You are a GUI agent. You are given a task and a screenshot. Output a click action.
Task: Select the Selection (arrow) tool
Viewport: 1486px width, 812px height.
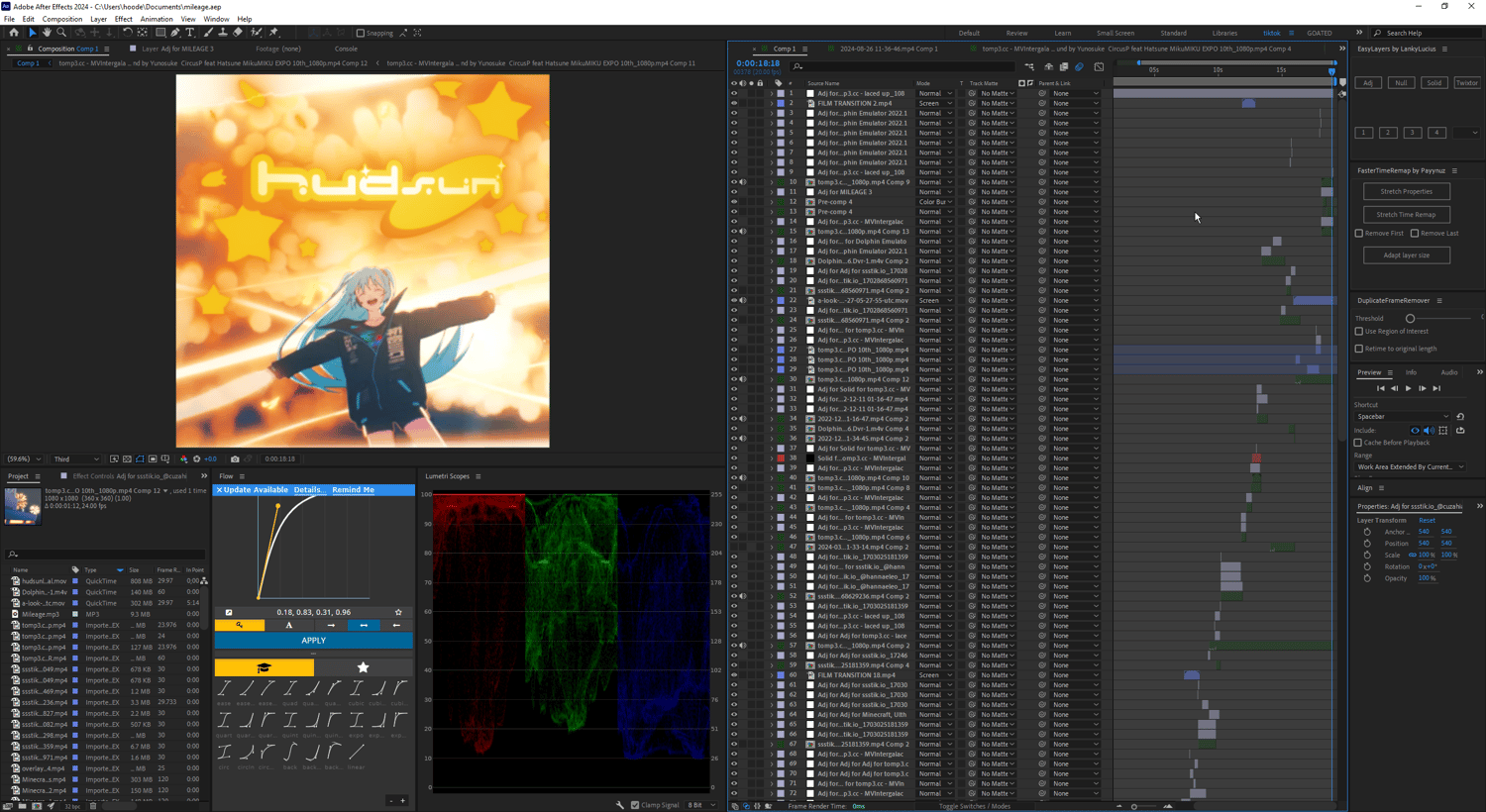coord(33,33)
